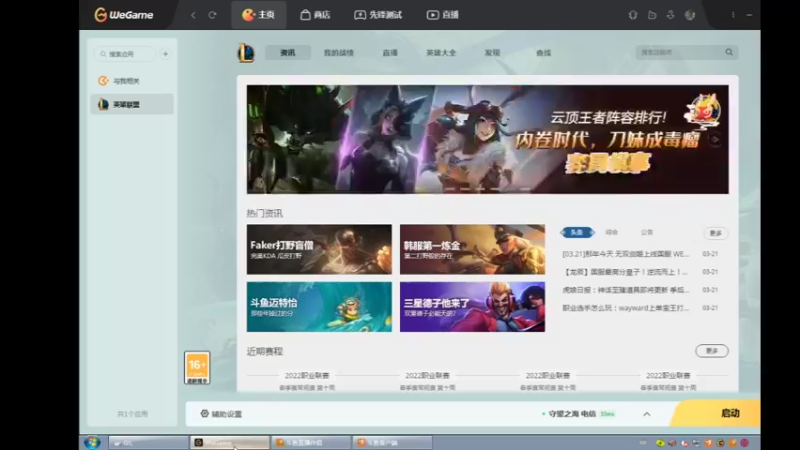This screenshot has height=450, width=800.
Task: Click the pink round tray icon
Action: coord(745,443)
